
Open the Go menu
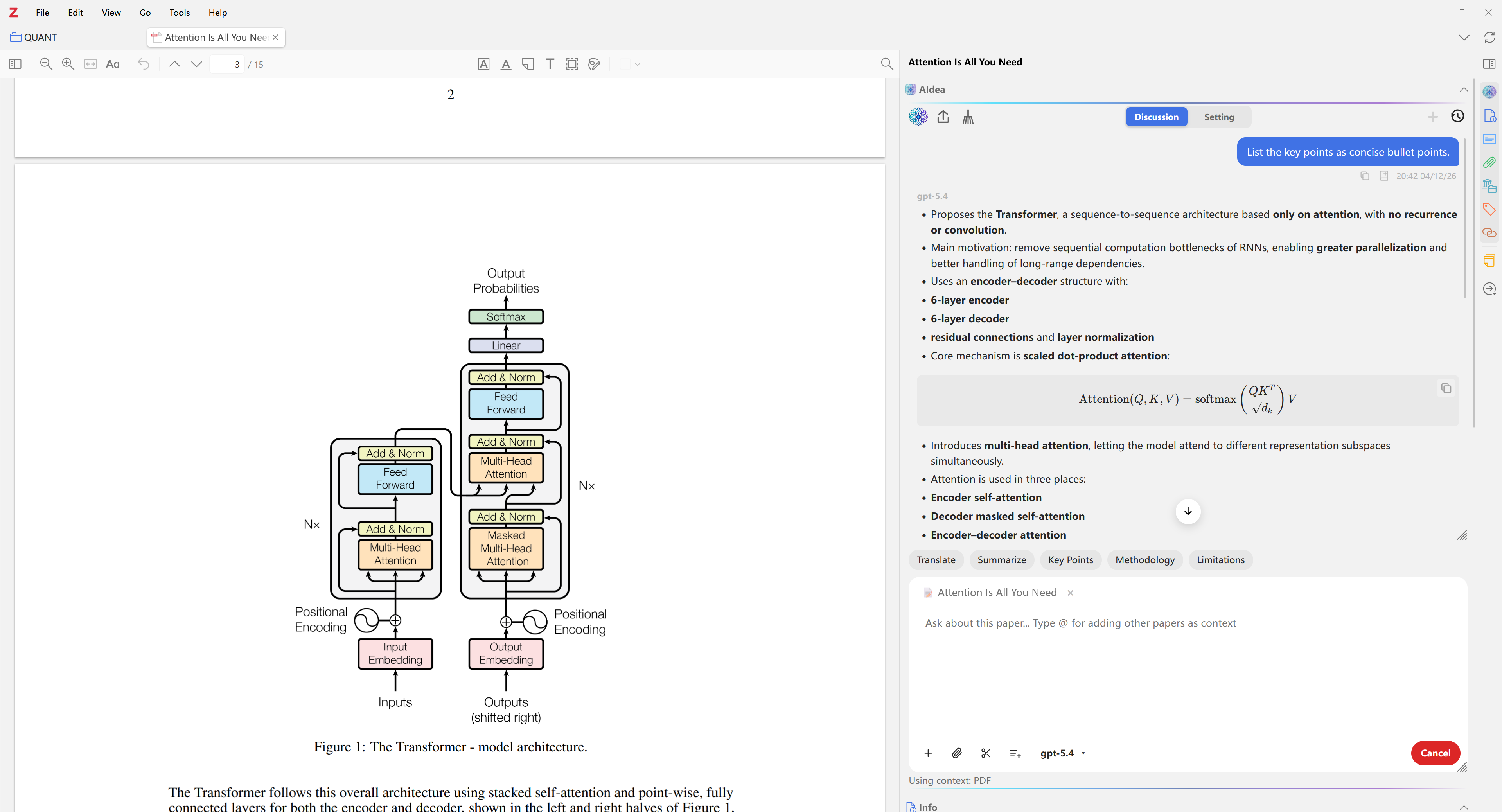[x=145, y=12]
